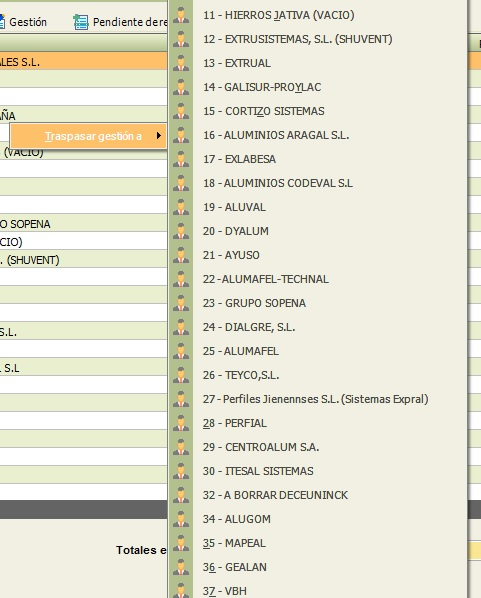
Task: Select 20 - DYALUM entry
Action: click(x=236, y=231)
